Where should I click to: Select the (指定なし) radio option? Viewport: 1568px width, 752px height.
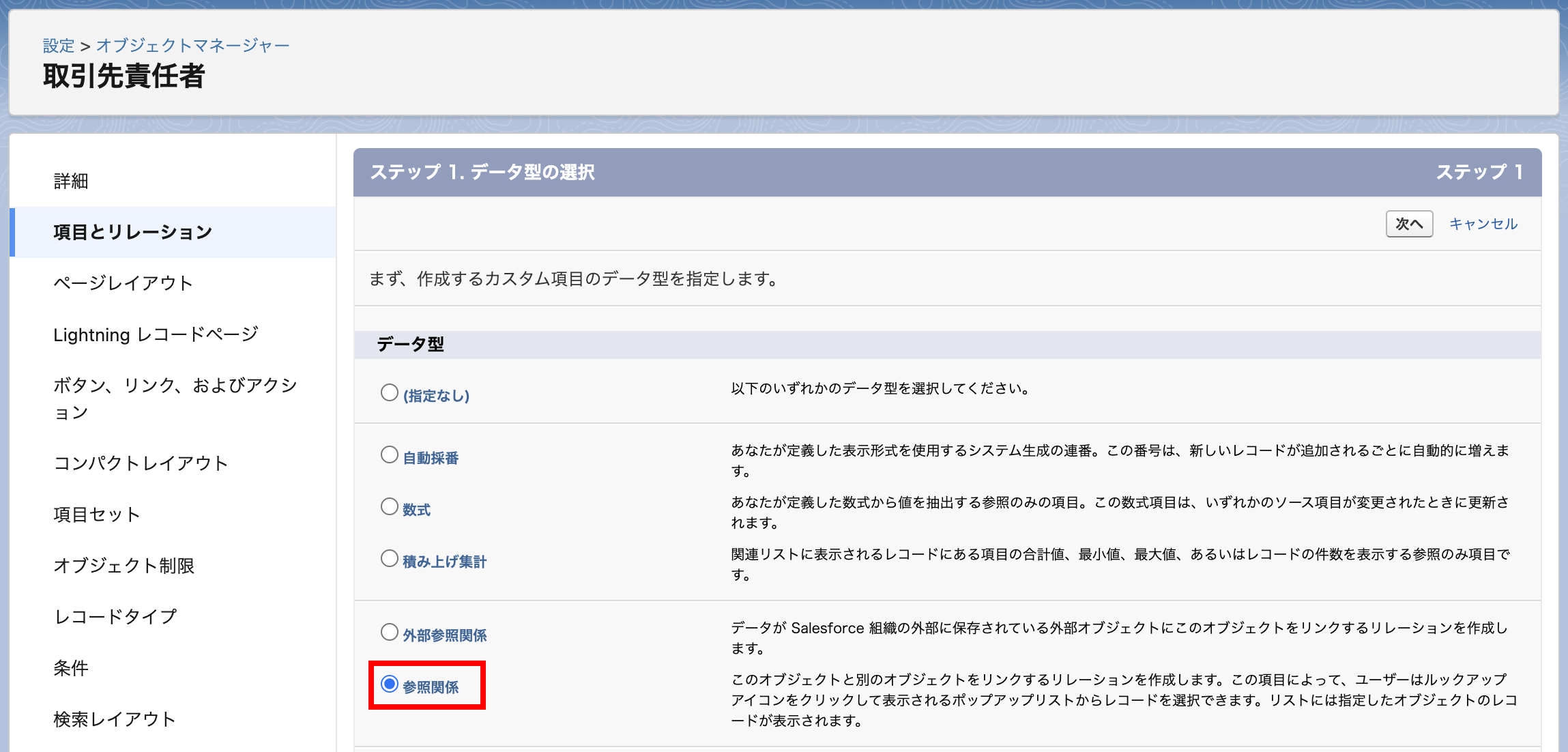coord(390,392)
